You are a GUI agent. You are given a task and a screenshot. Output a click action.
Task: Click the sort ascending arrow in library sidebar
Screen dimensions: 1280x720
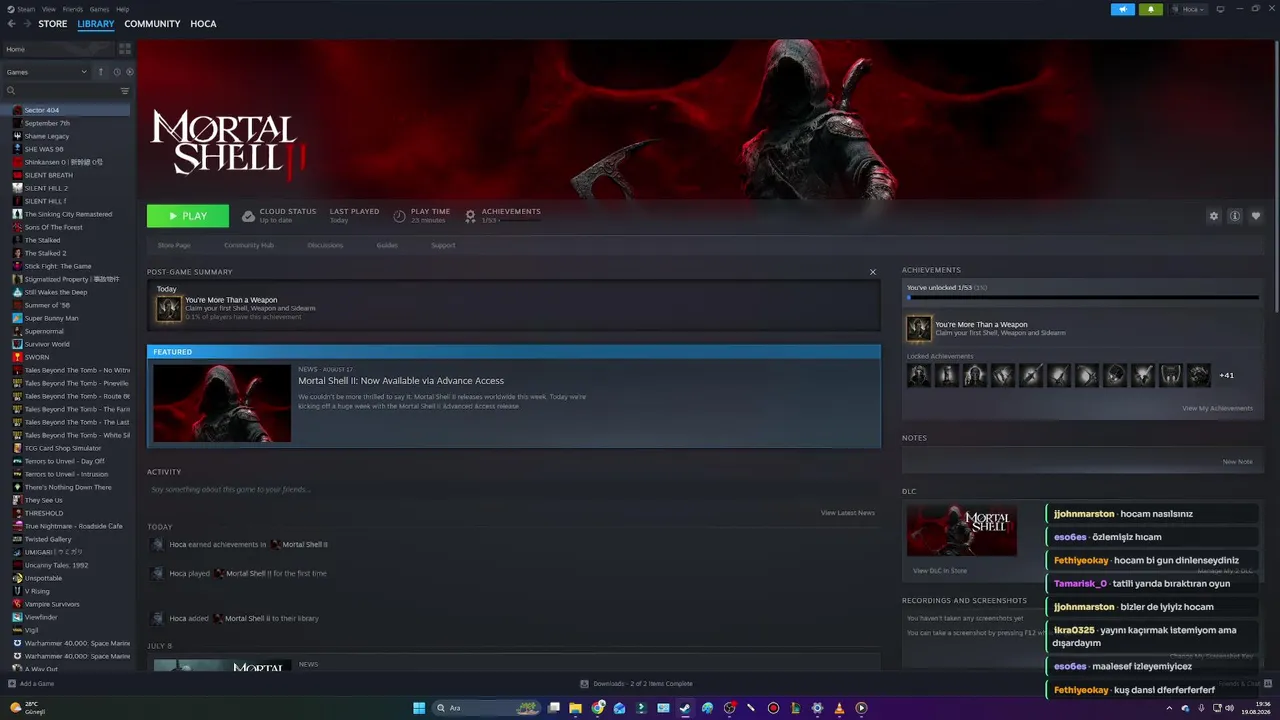point(100,72)
